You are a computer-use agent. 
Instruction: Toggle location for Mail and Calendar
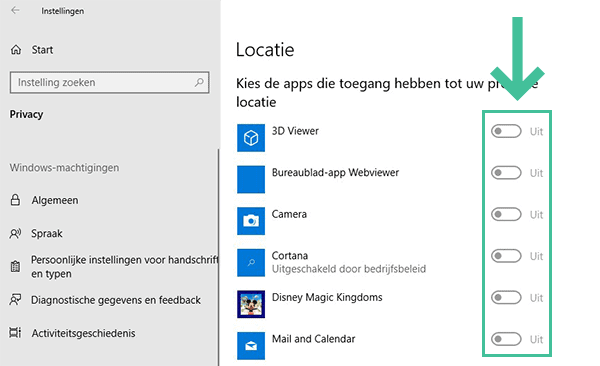click(506, 339)
